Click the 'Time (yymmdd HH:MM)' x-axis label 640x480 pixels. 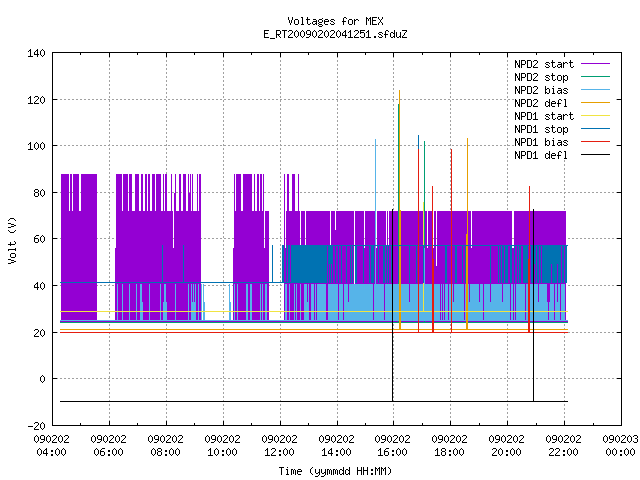pyautogui.click(x=335, y=471)
